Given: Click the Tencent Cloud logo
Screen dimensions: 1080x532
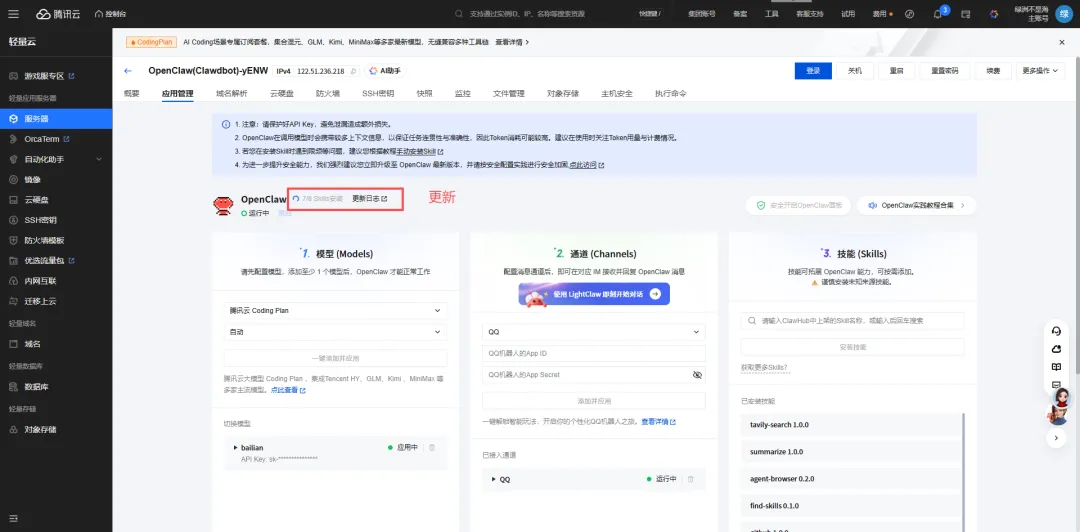Looking at the screenshot, I should (59, 14).
